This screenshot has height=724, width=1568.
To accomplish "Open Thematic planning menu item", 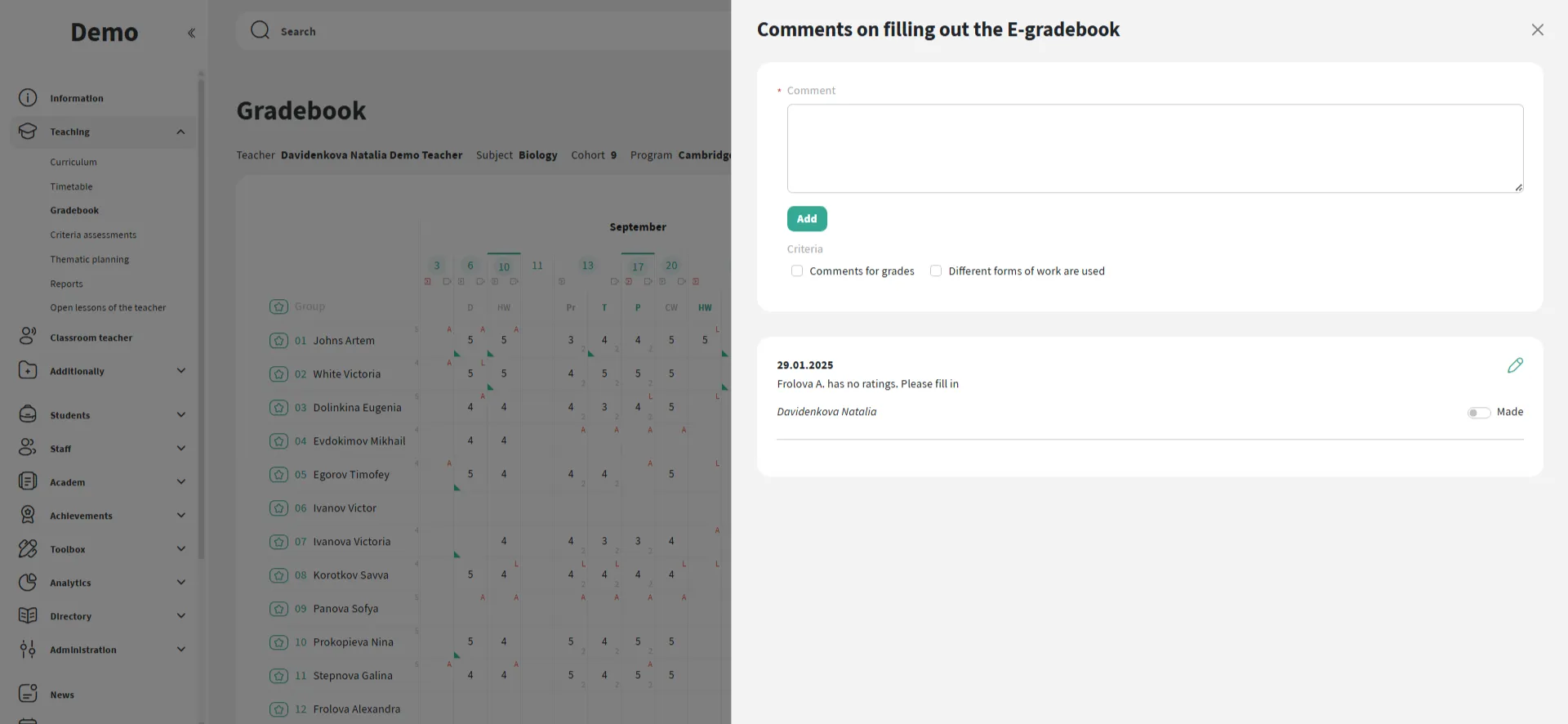I will [89, 260].
